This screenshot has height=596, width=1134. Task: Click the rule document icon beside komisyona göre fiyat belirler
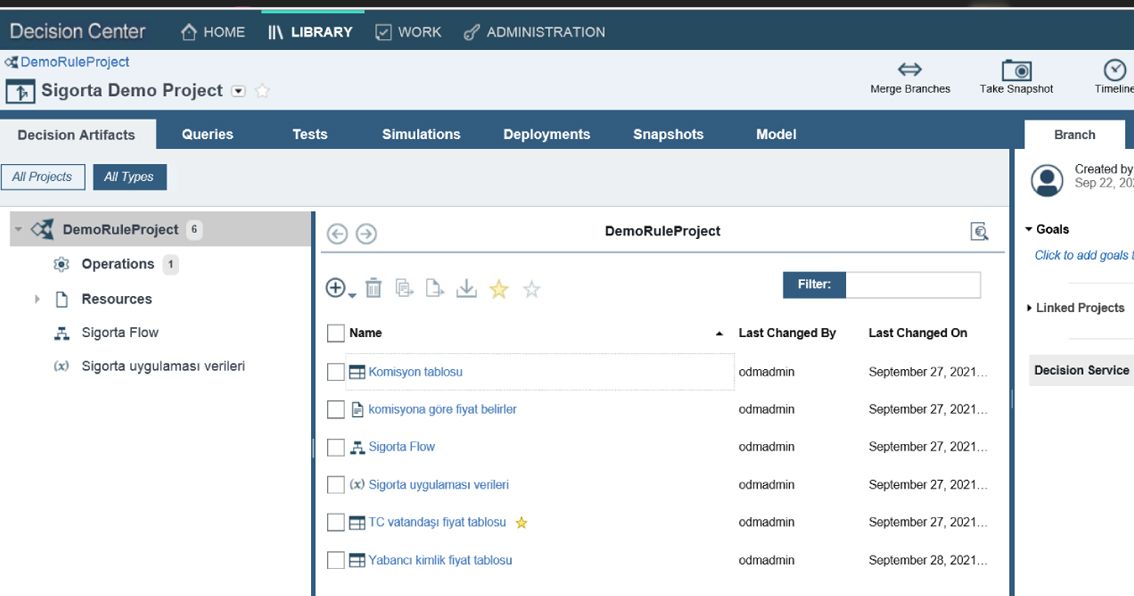coord(357,409)
